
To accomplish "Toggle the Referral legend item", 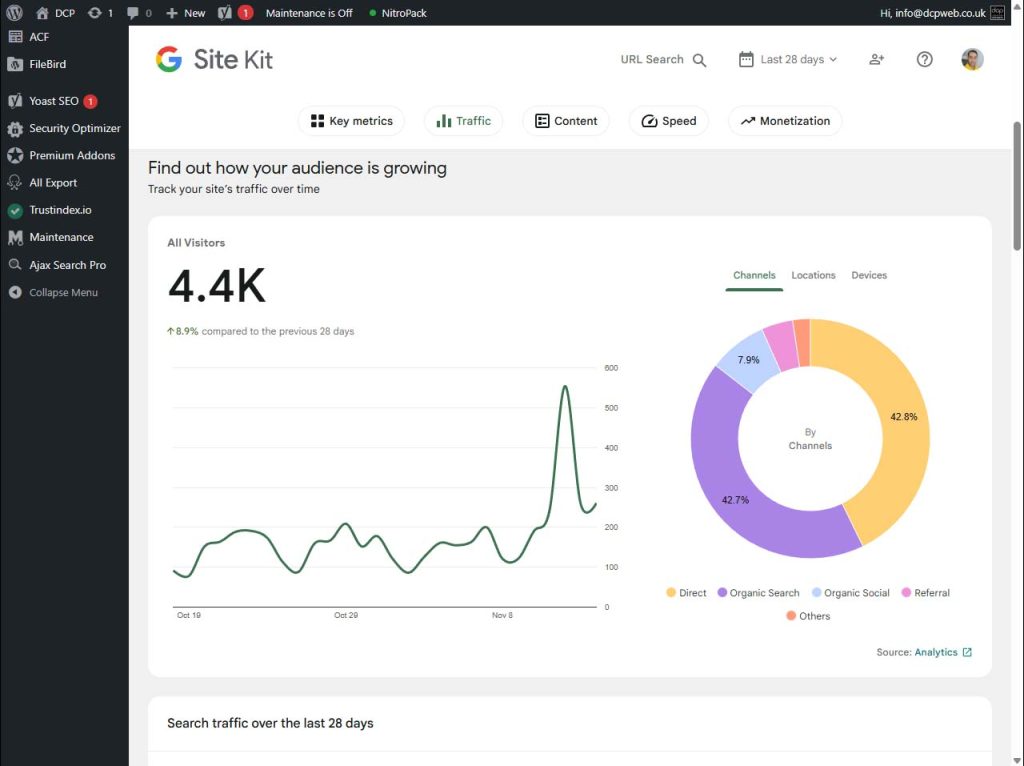I will point(925,592).
